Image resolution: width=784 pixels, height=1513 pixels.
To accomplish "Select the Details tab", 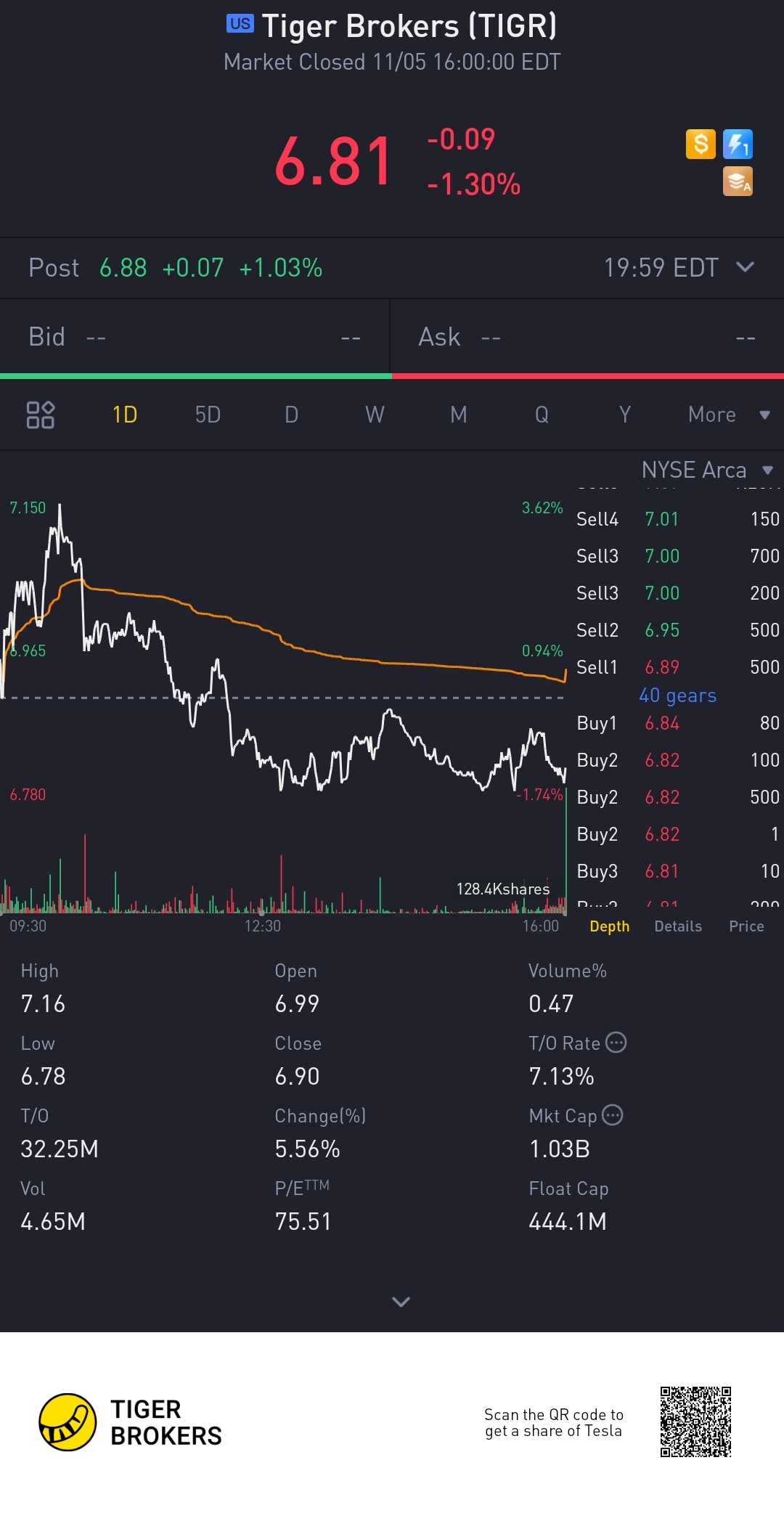I will pos(678,926).
